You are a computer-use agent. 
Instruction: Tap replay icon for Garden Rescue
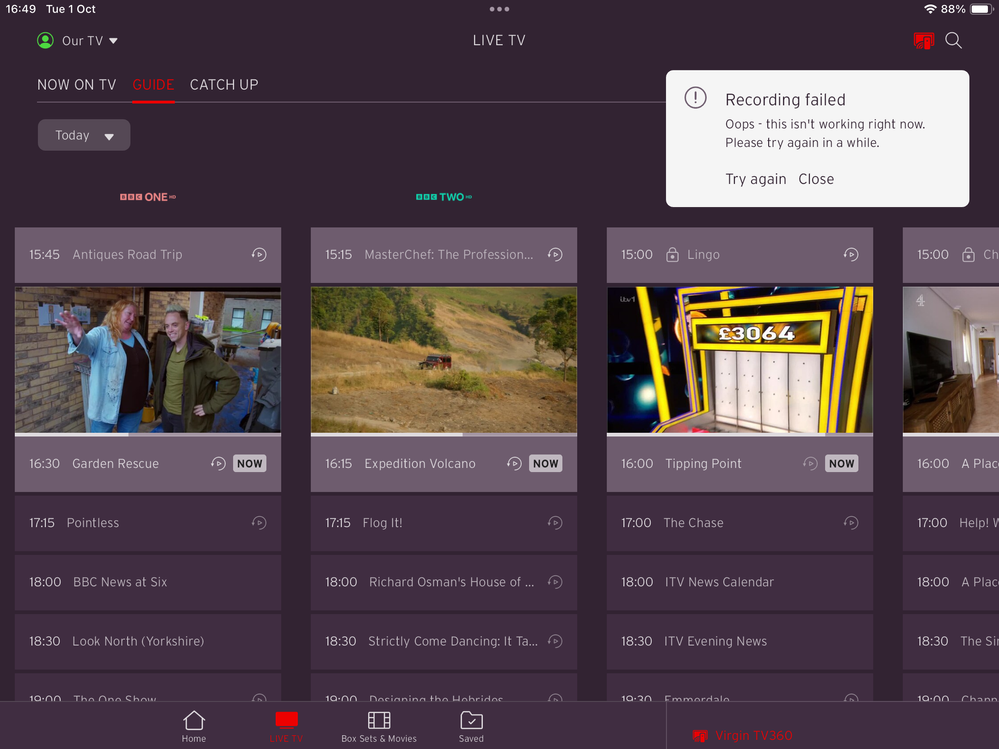(x=218, y=464)
